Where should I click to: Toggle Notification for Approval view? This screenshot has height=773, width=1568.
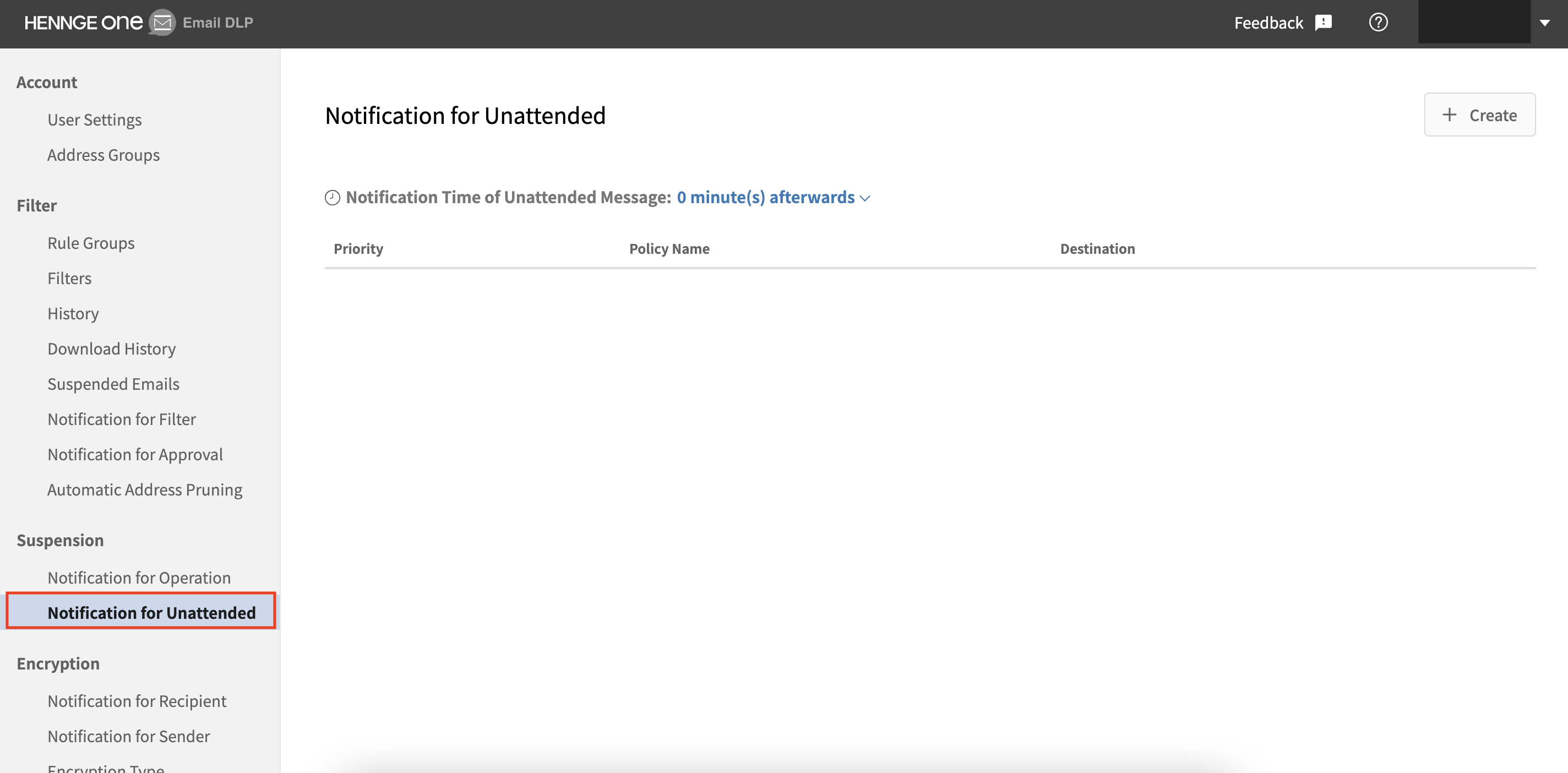click(x=135, y=454)
